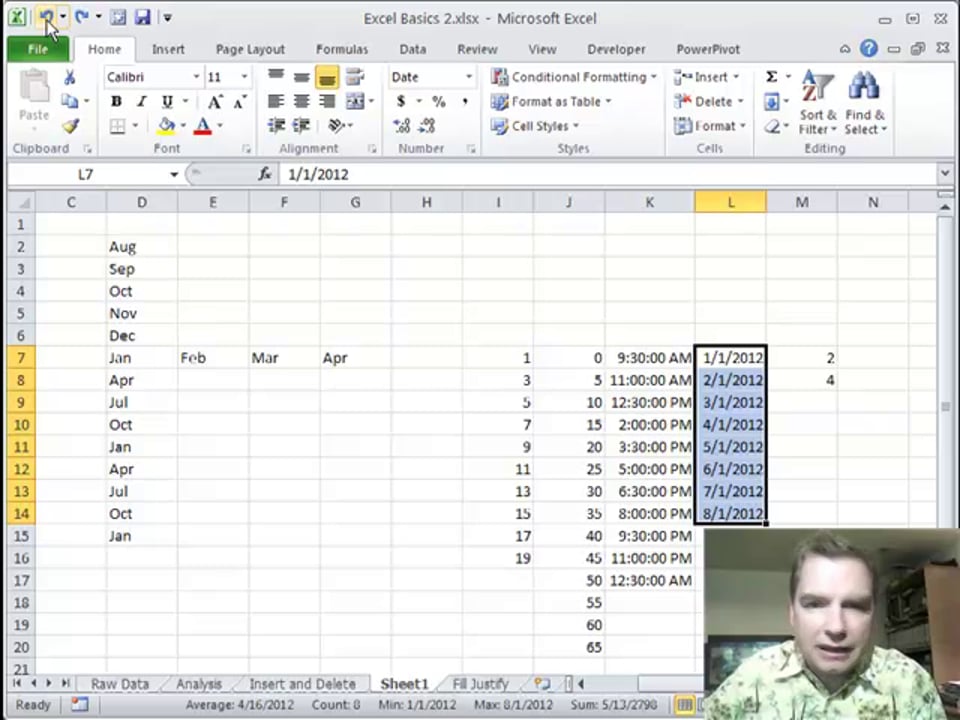
Task: Click Insert Function fx button
Action: [264, 174]
